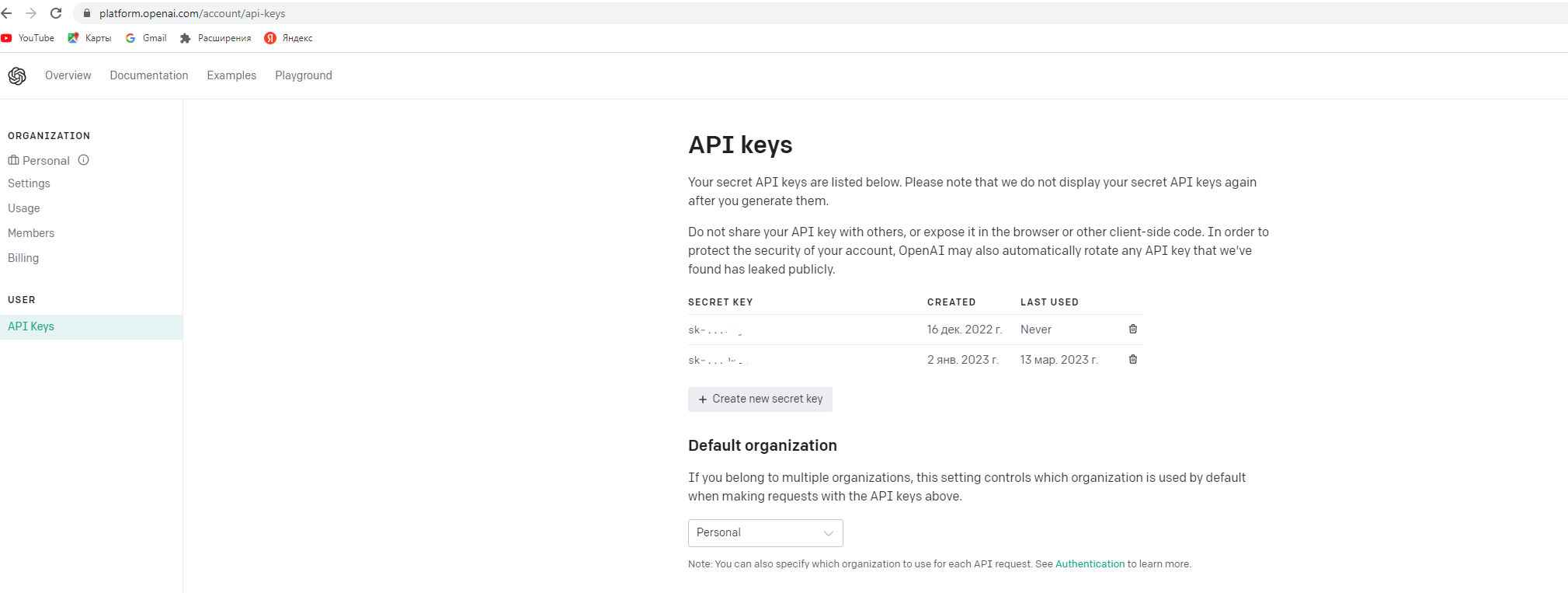Click the browser address bar URL
The image size is (1568, 593).
coord(192,13)
